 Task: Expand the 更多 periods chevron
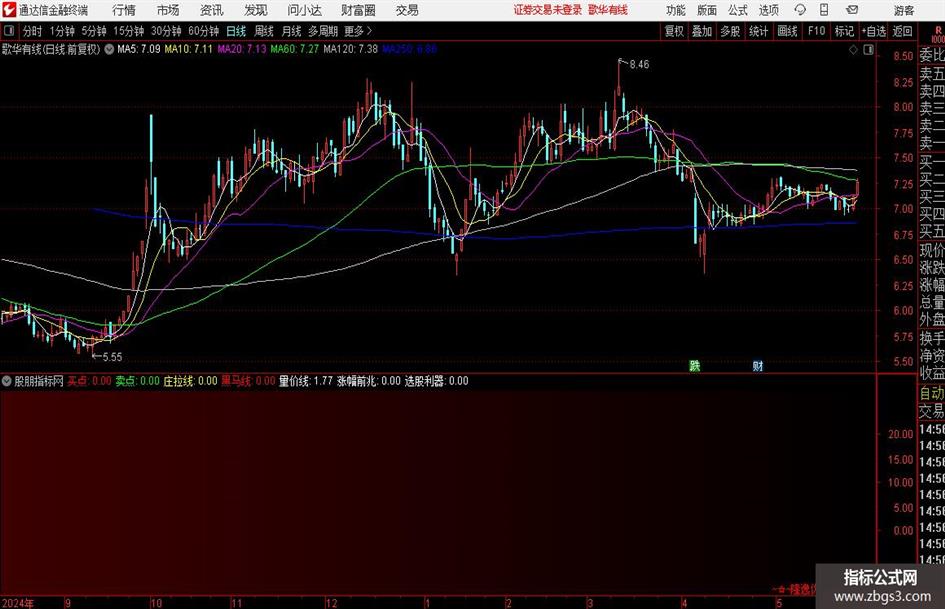pos(369,31)
